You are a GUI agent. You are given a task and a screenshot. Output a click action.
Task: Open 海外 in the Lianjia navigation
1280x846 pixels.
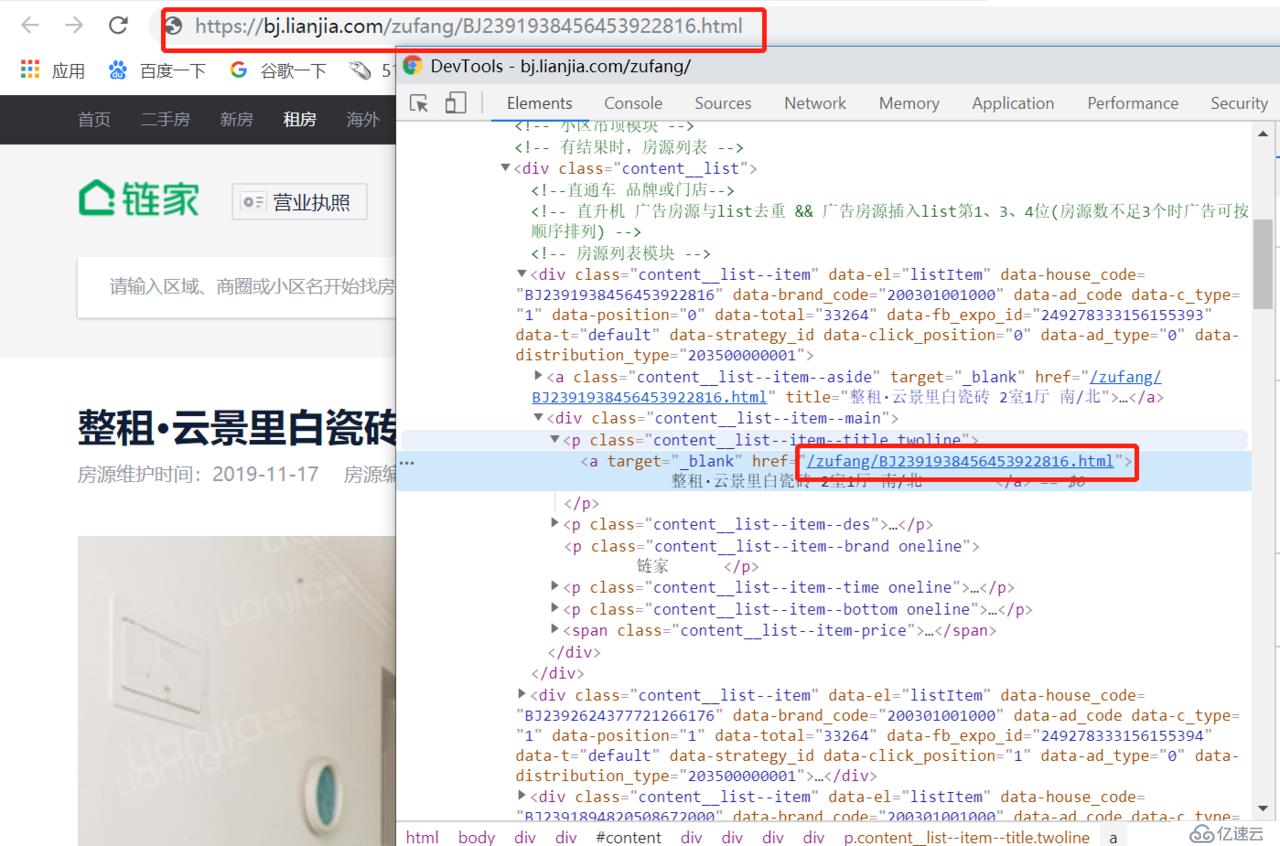[363, 119]
